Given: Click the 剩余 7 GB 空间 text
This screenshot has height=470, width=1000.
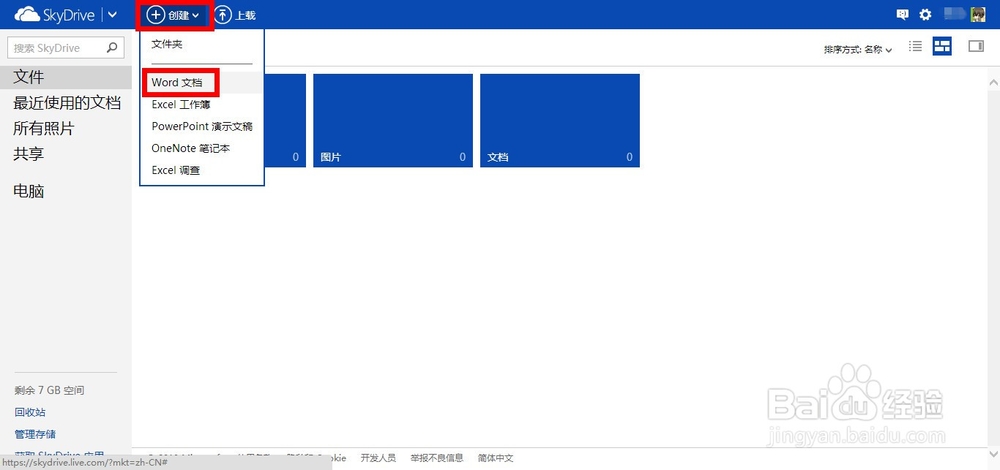Looking at the screenshot, I should point(49,390).
